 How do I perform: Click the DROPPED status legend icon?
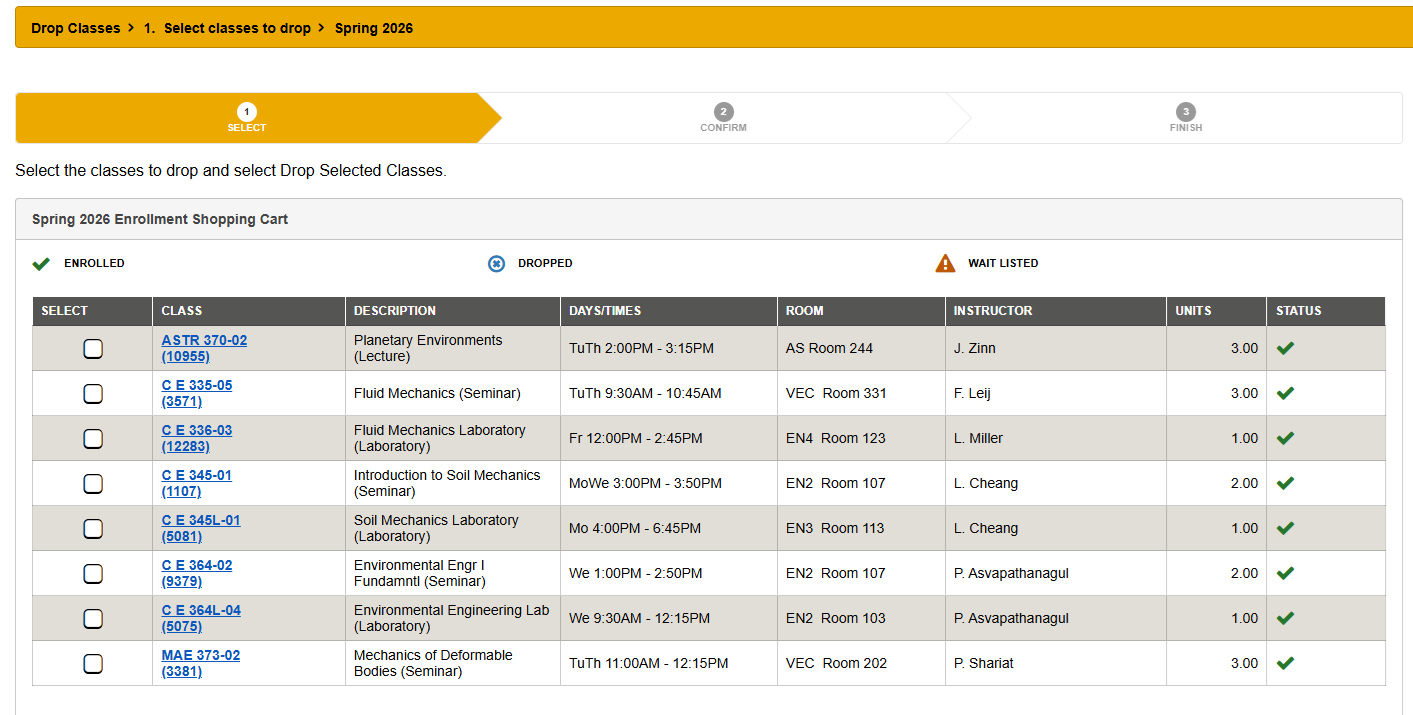pyautogui.click(x=497, y=262)
